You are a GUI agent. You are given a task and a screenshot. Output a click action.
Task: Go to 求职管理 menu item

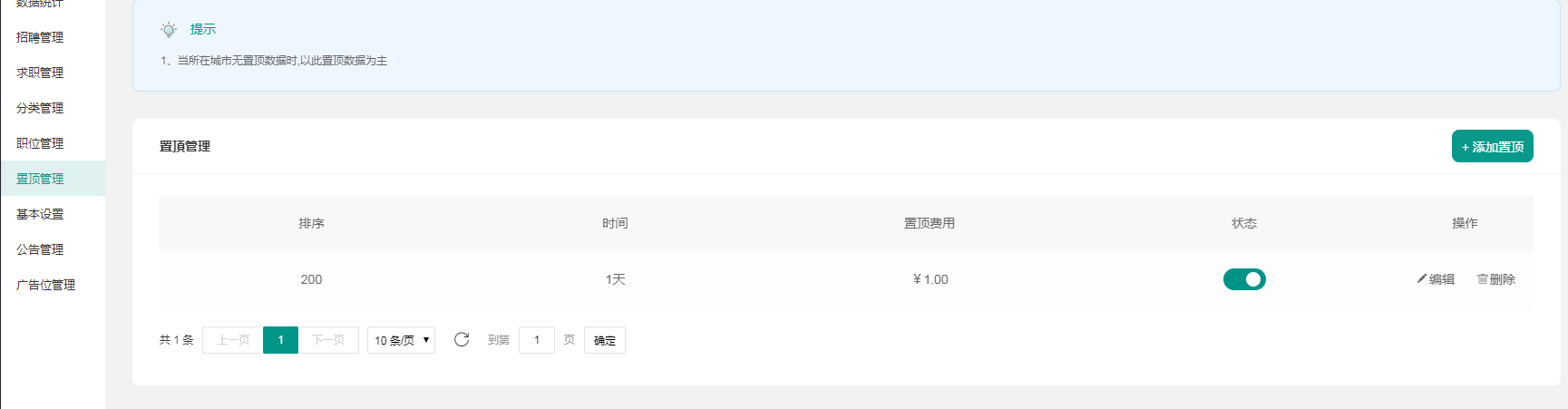(40, 73)
